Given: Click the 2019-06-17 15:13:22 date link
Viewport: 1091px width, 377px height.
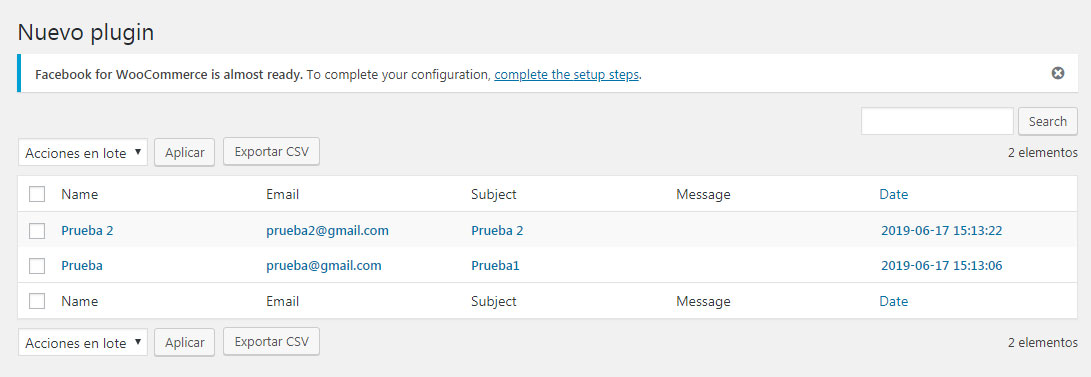Looking at the screenshot, I should [941, 230].
